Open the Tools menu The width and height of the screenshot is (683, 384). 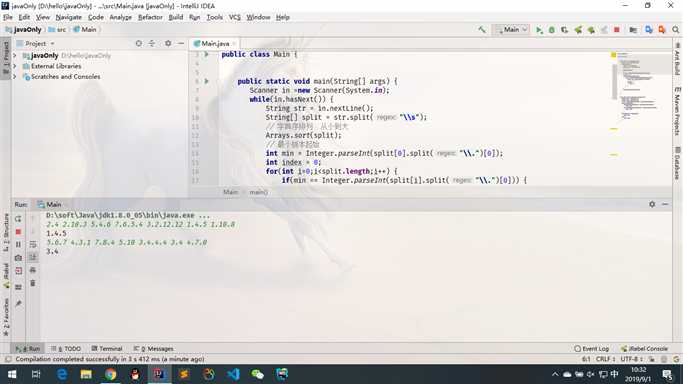(x=214, y=17)
